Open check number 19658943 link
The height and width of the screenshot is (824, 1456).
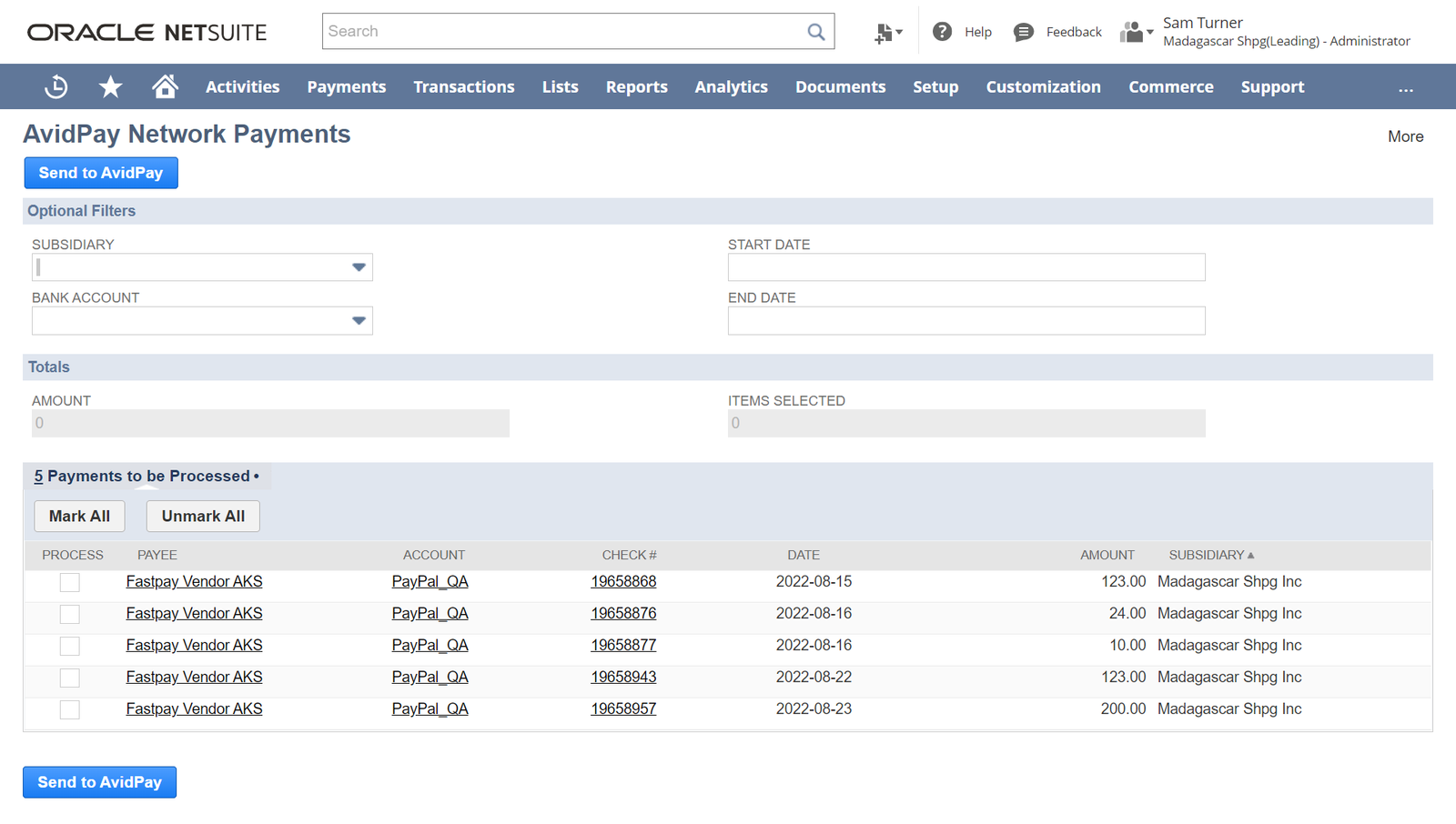tap(623, 677)
